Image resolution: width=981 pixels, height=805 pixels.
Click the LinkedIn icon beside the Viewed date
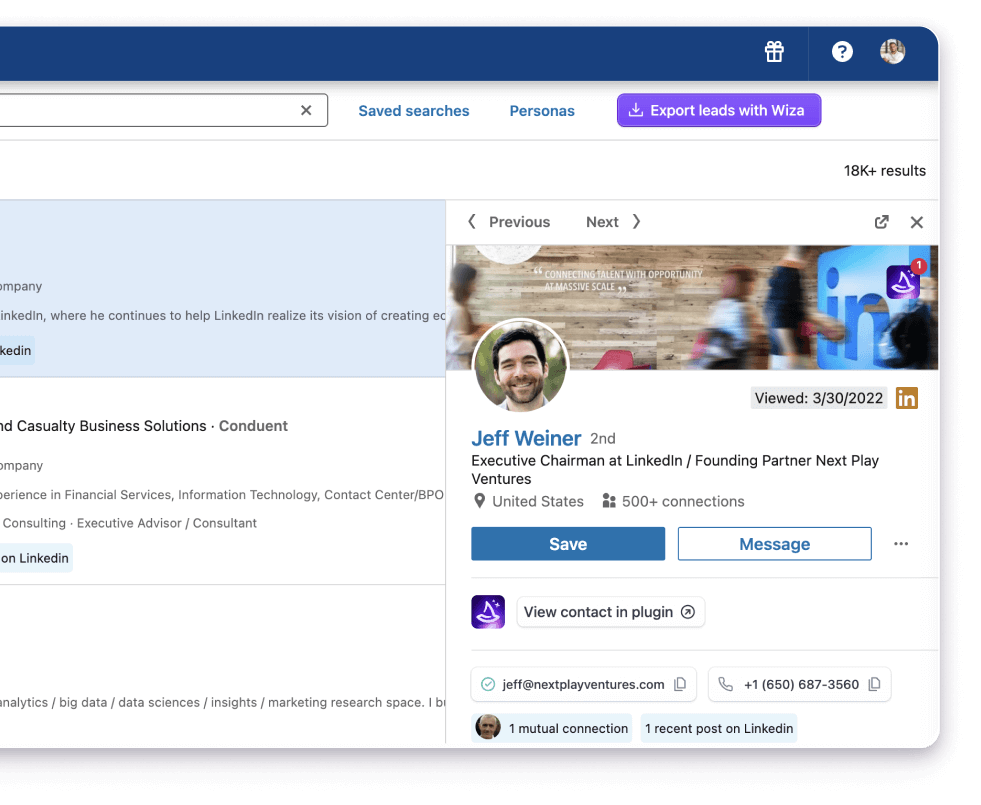(x=906, y=398)
